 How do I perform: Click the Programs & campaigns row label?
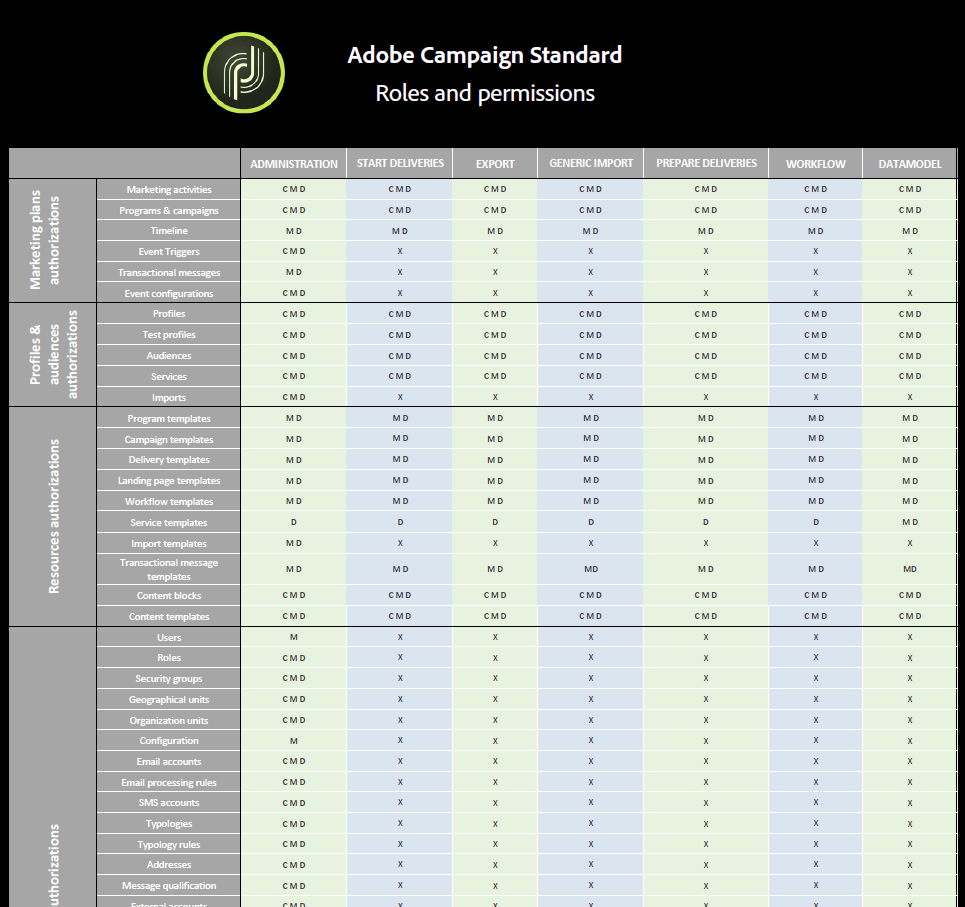pos(169,210)
